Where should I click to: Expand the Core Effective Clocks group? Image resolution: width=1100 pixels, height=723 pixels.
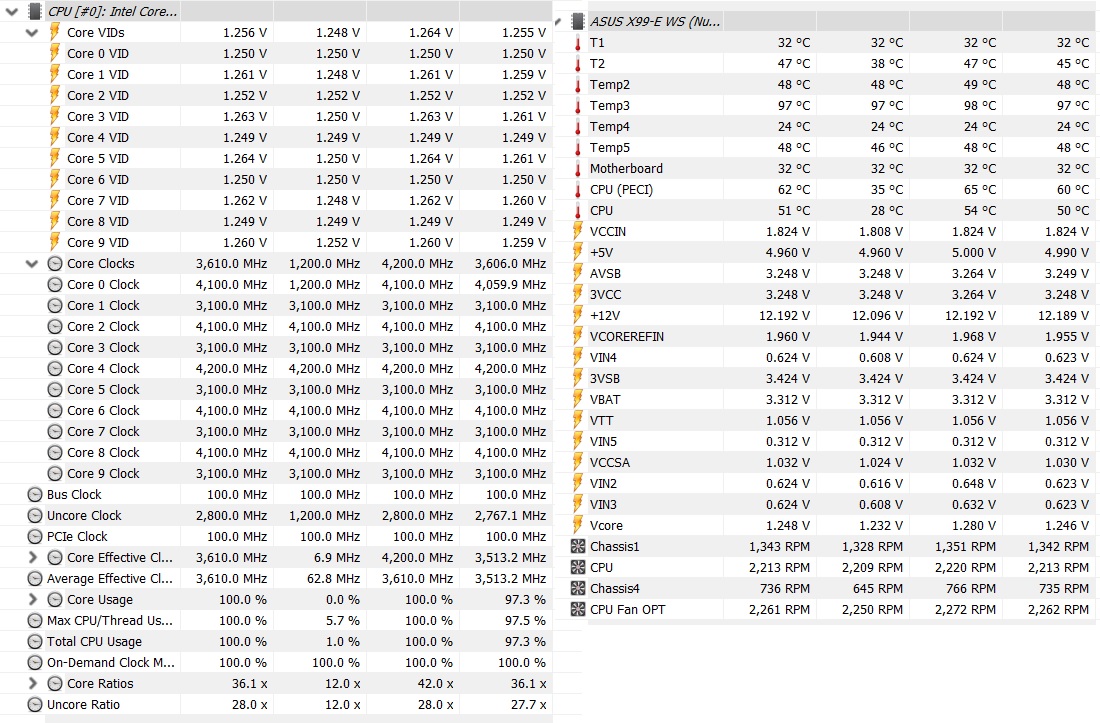32,558
